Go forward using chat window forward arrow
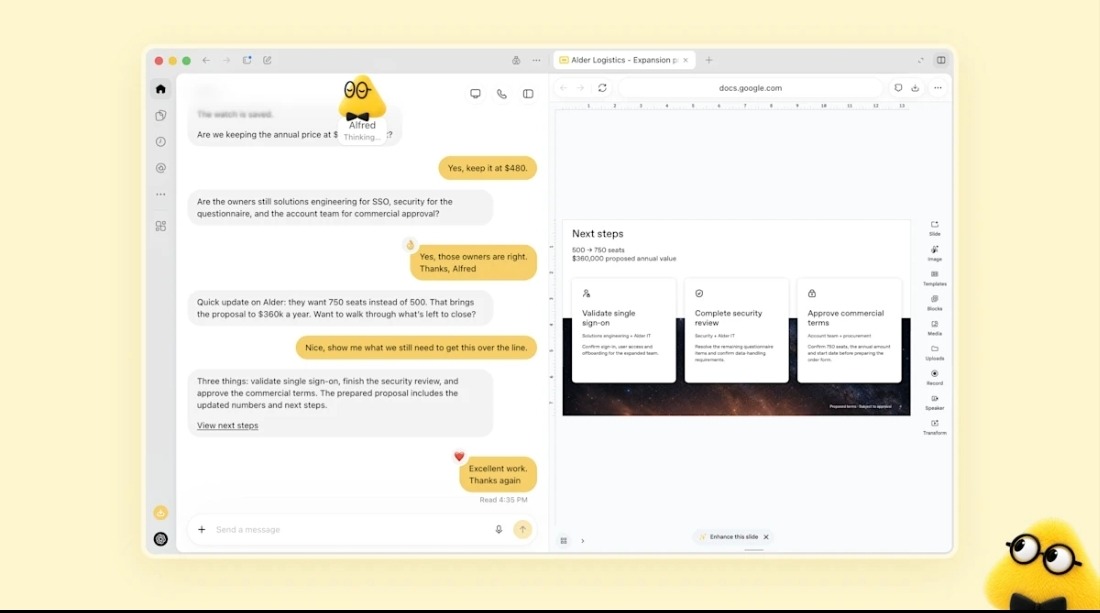The image size is (1100, 613). point(227,60)
